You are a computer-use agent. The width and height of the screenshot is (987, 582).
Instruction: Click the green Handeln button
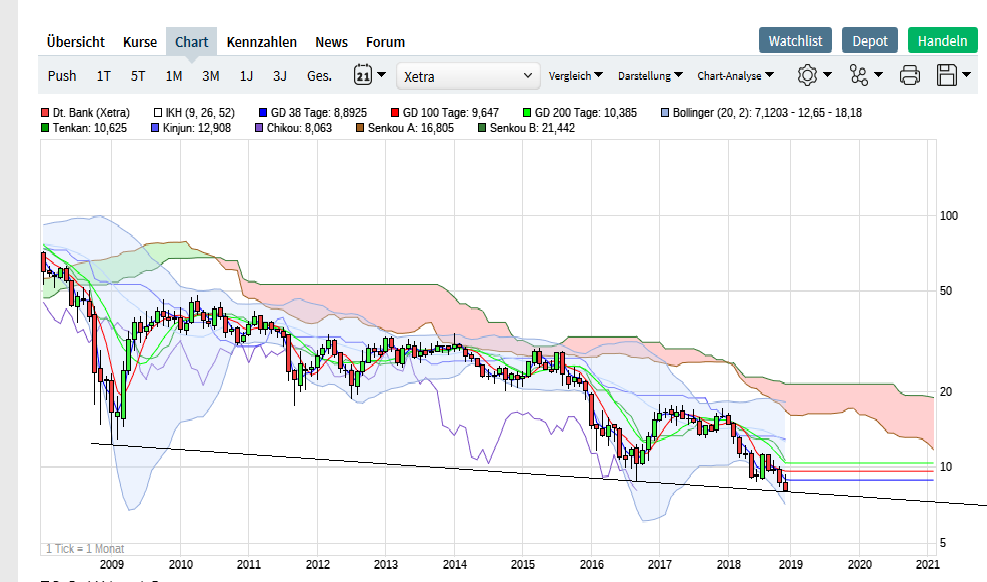(942, 40)
